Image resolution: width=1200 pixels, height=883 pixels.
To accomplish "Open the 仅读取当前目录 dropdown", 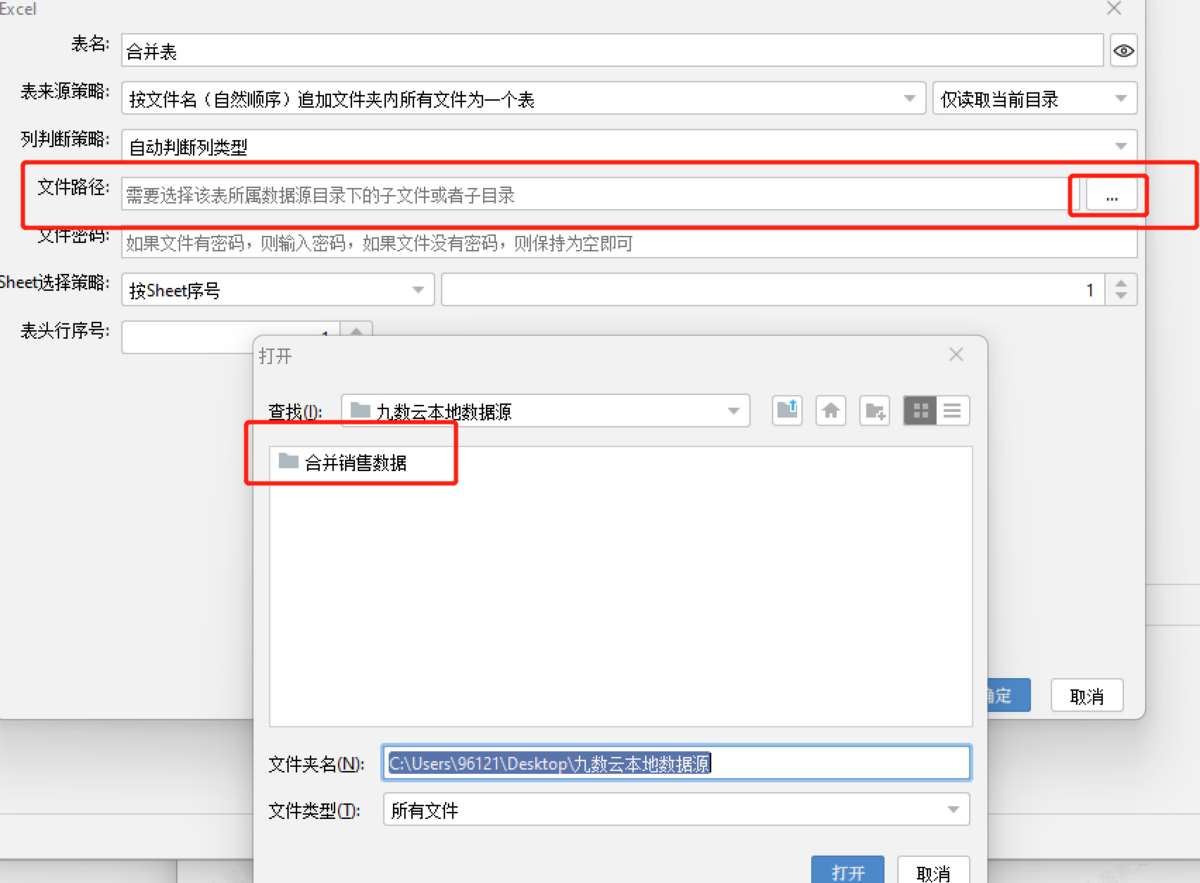I will click(1035, 99).
